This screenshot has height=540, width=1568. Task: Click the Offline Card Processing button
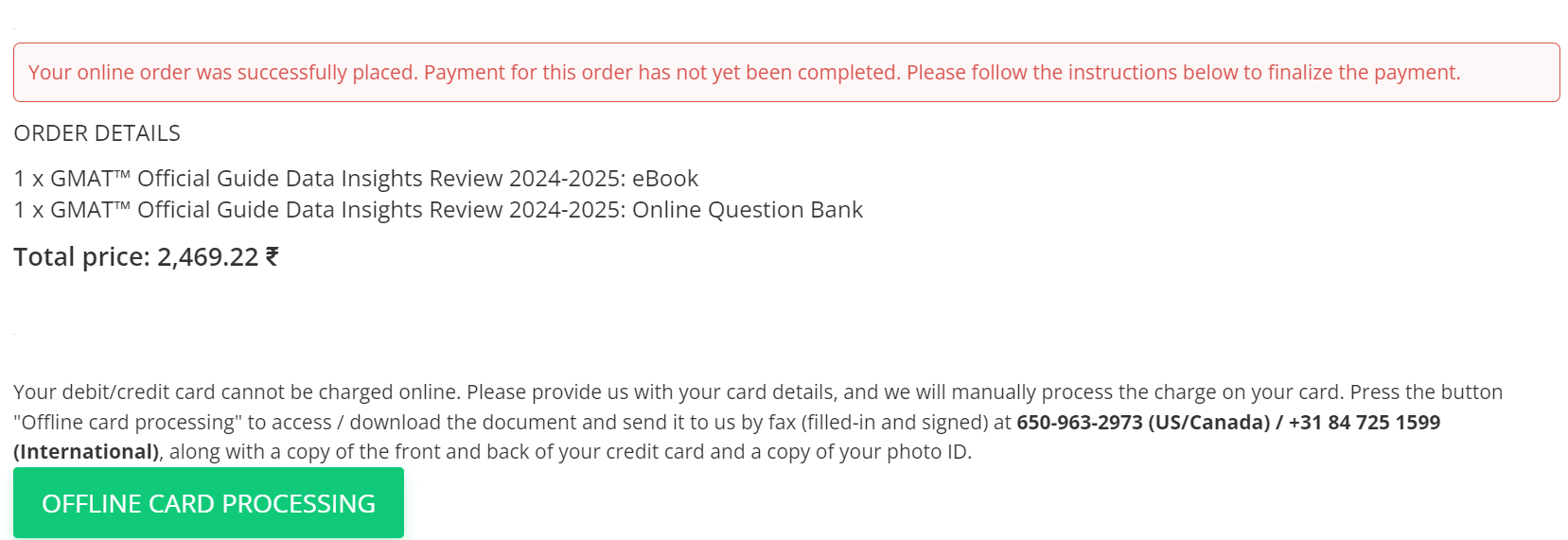click(208, 503)
